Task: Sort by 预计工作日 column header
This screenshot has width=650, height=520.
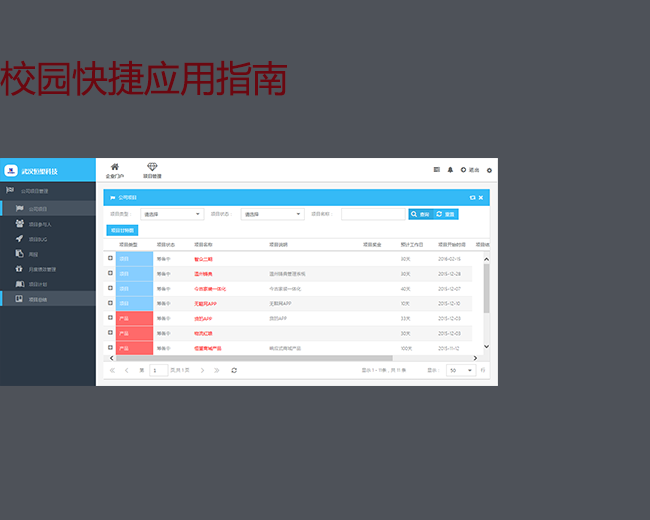Action: (412, 245)
